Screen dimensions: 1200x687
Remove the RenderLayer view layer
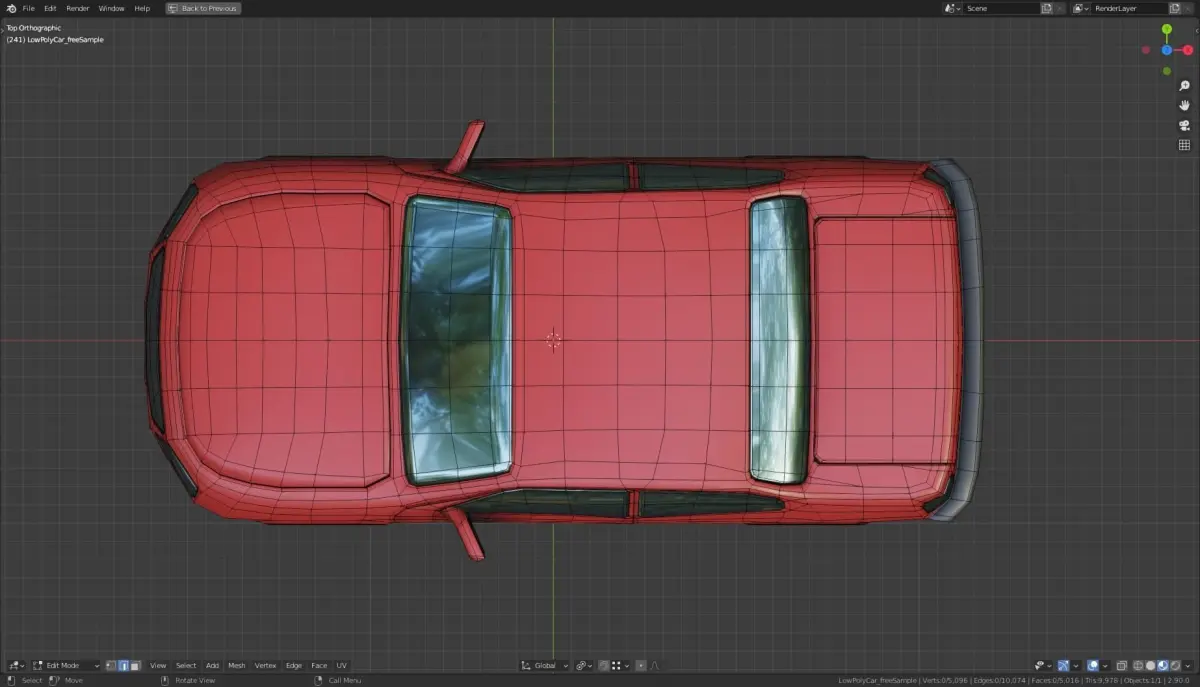click(x=1188, y=8)
